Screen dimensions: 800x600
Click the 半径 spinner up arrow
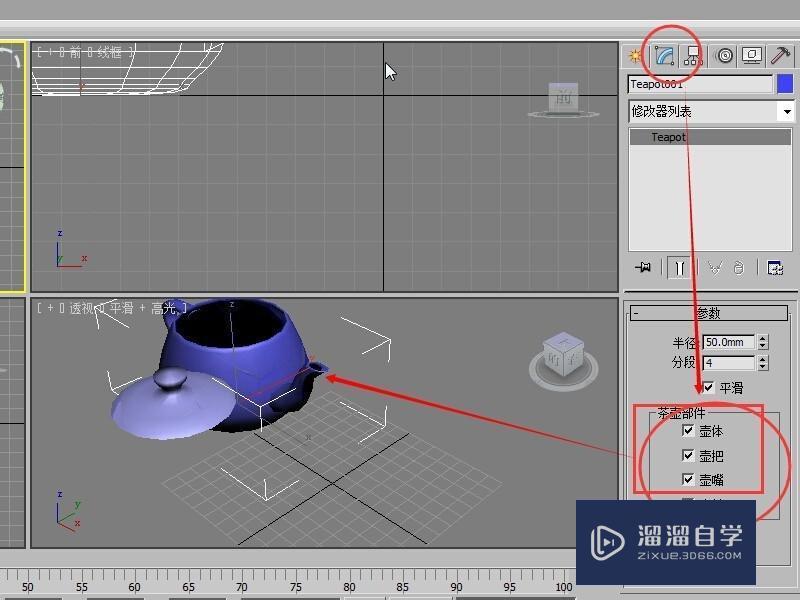pyautogui.click(x=762, y=338)
